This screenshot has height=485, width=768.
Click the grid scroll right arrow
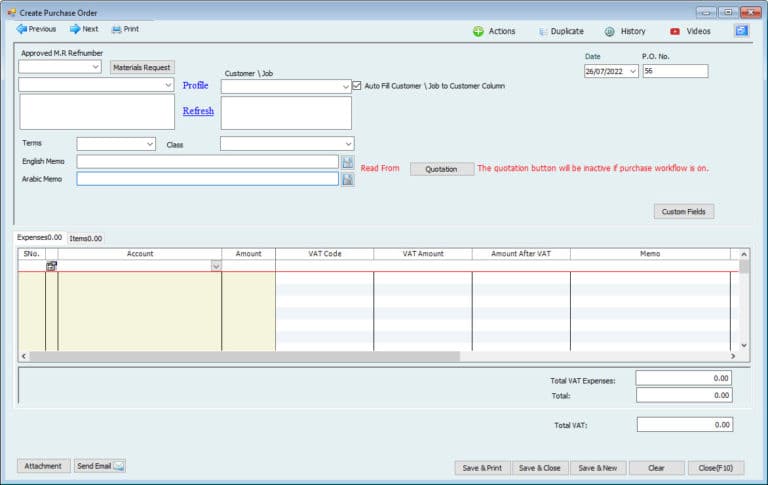(x=733, y=356)
